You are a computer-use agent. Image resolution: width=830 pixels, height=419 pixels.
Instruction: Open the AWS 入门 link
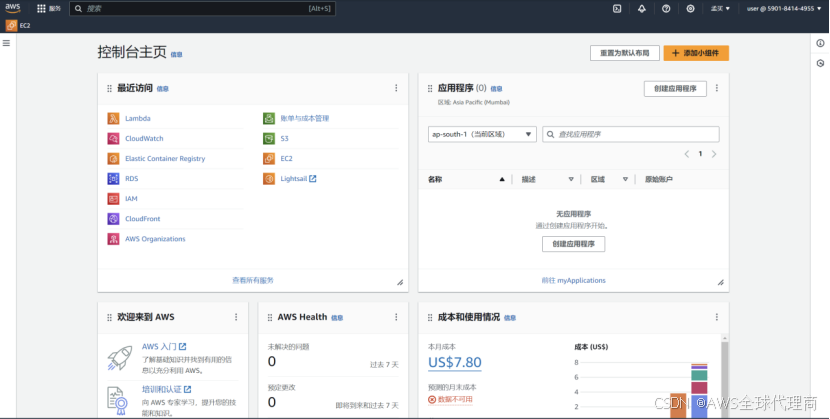(164, 347)
